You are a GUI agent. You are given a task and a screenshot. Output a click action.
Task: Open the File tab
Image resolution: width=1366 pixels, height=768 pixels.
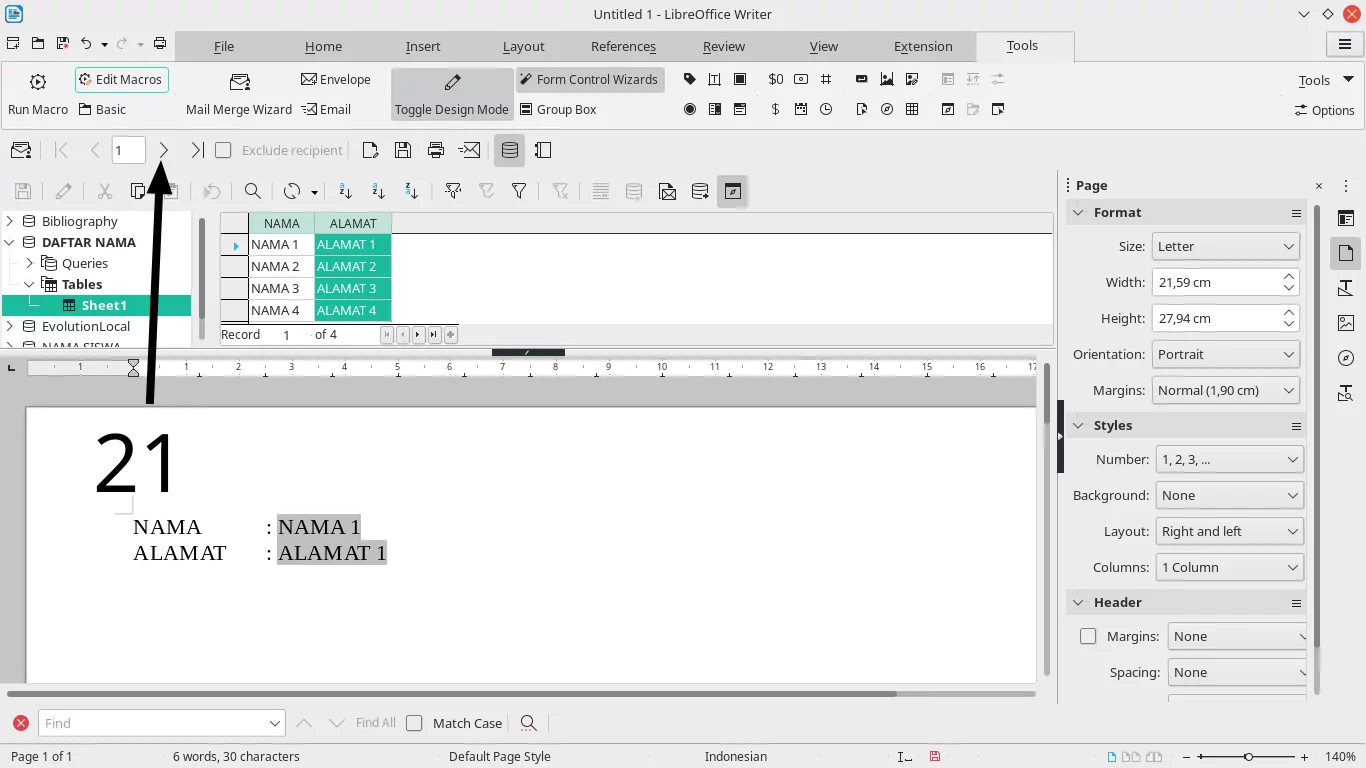[x=224, y=46]
